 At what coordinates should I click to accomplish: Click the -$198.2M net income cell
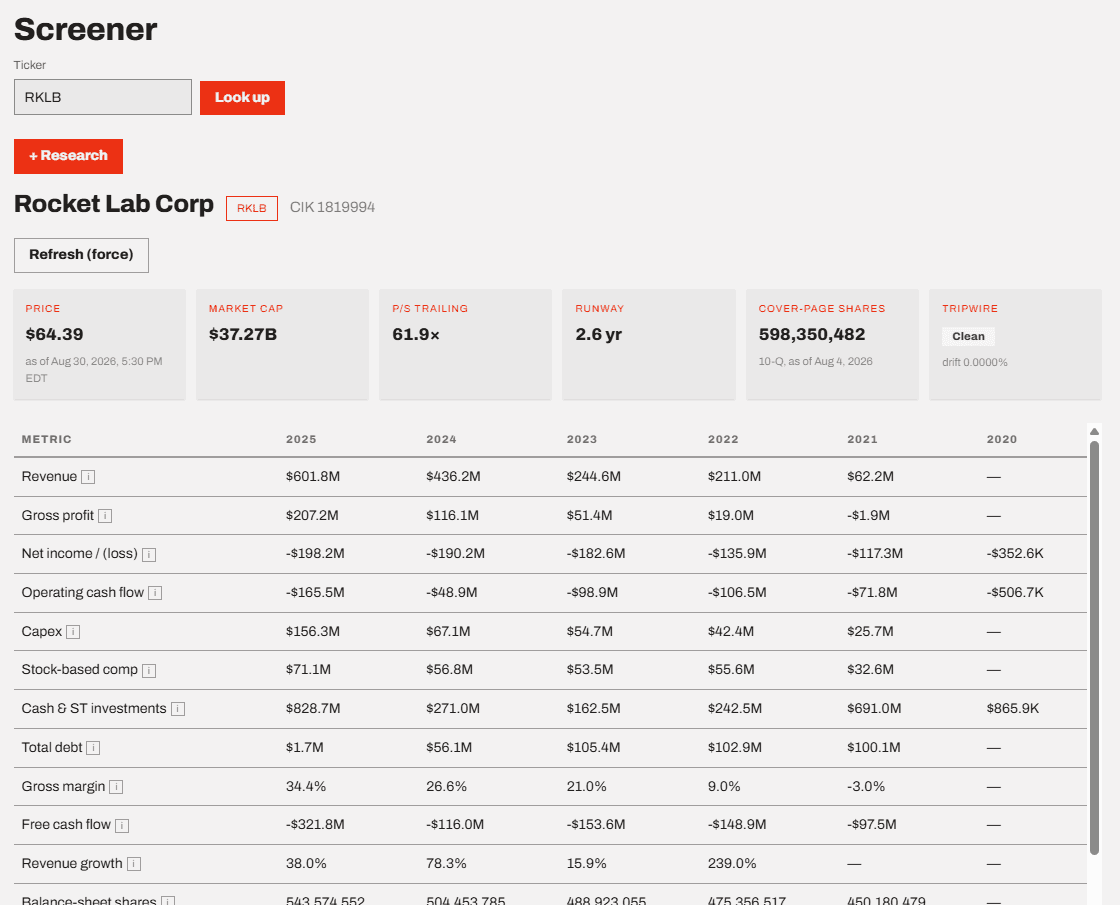315,554
